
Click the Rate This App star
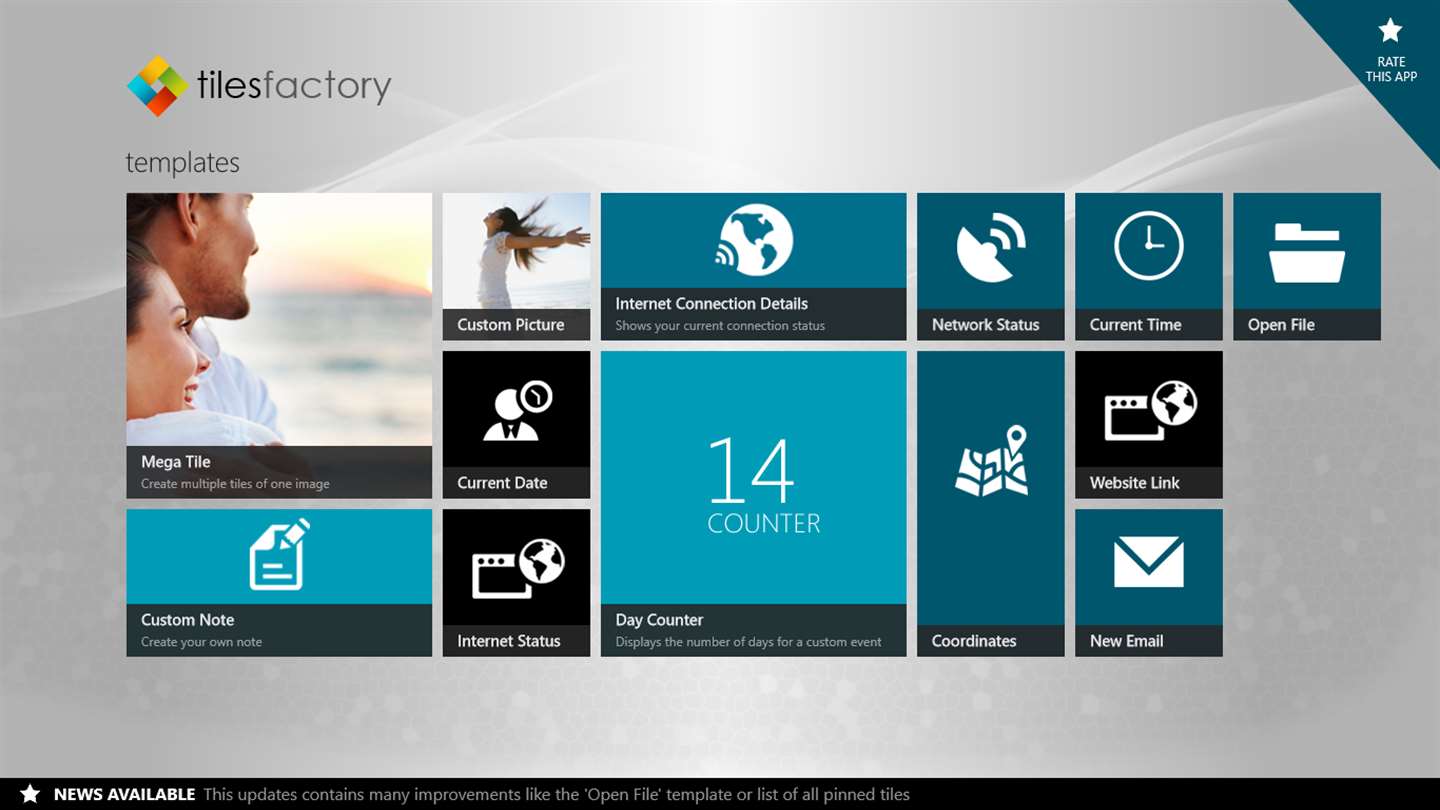pos(1390,31)
